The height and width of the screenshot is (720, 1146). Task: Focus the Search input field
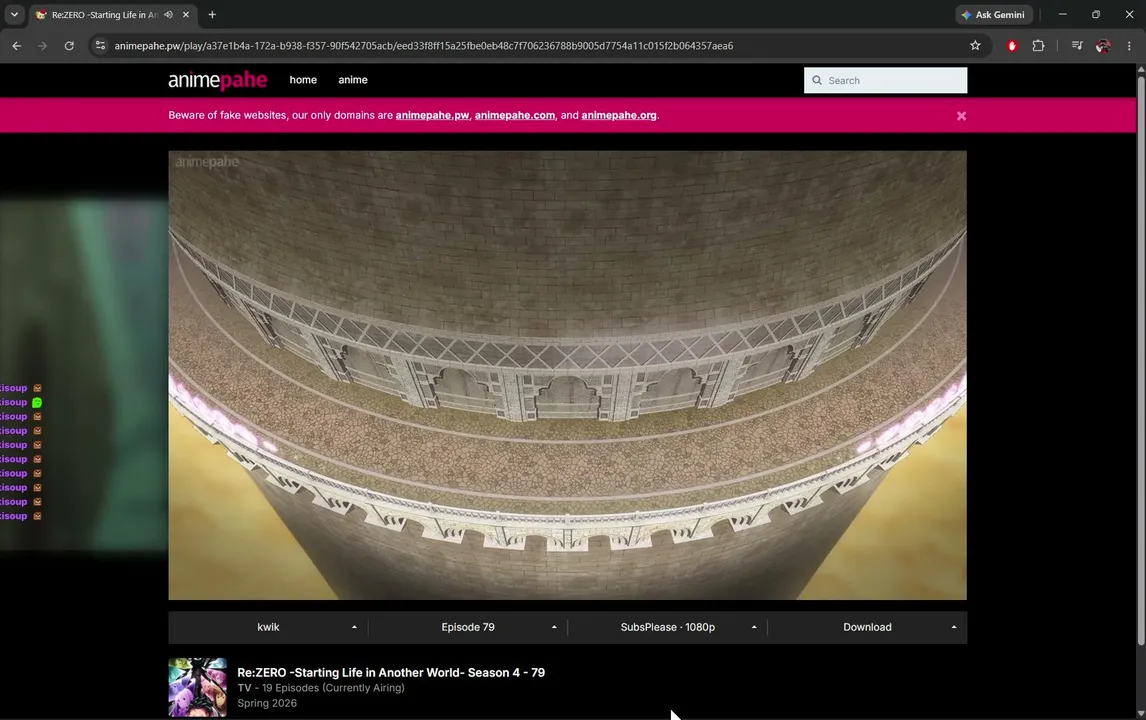click(886, 80)
